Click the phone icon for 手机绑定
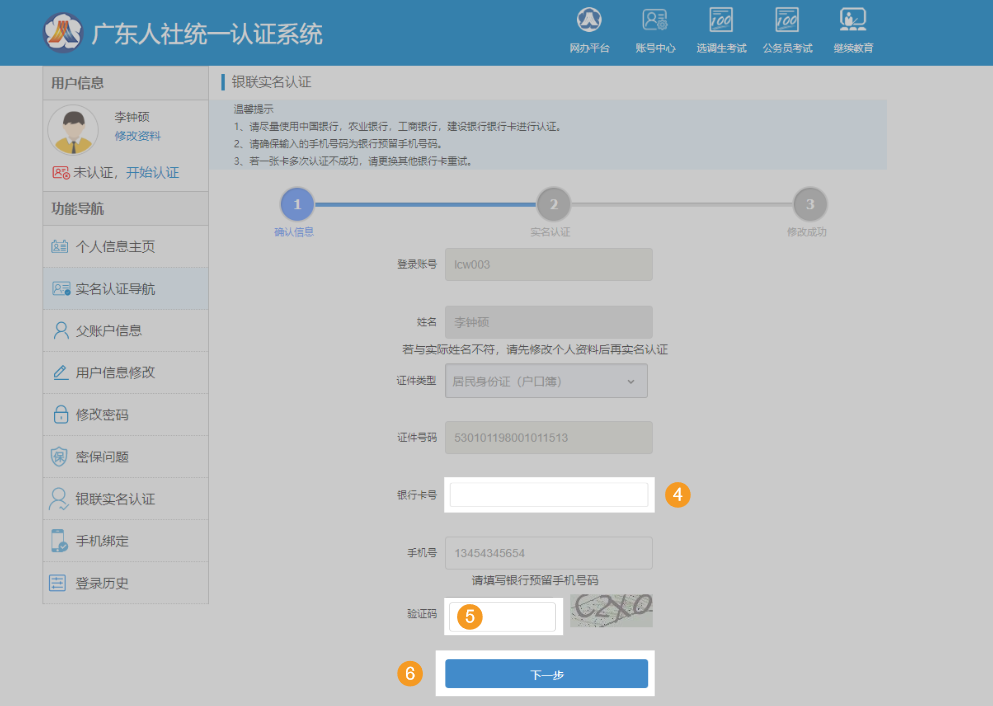The image size is (993, 706). [61, 541]
